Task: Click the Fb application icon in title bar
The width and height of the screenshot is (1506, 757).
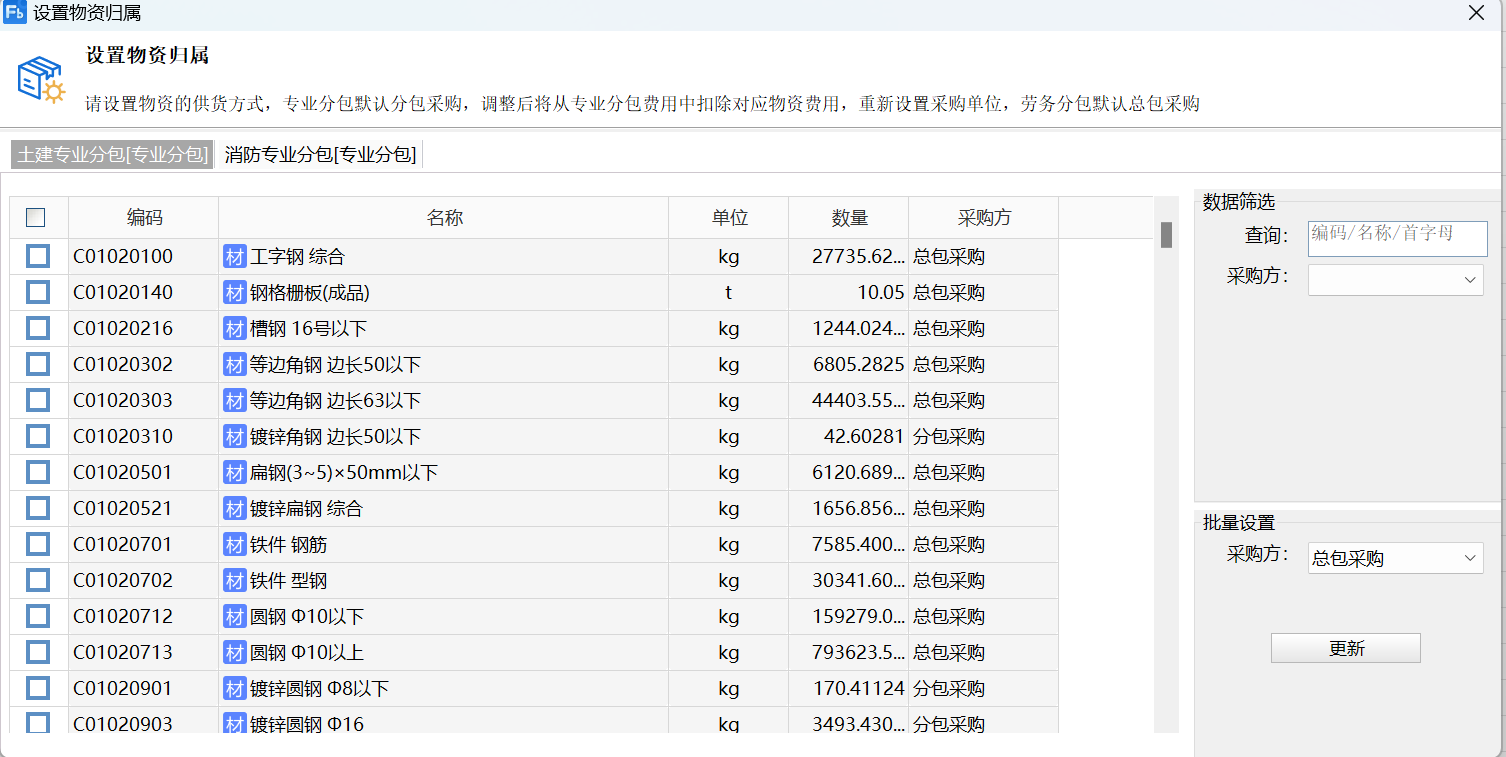Action: point(15,13)
